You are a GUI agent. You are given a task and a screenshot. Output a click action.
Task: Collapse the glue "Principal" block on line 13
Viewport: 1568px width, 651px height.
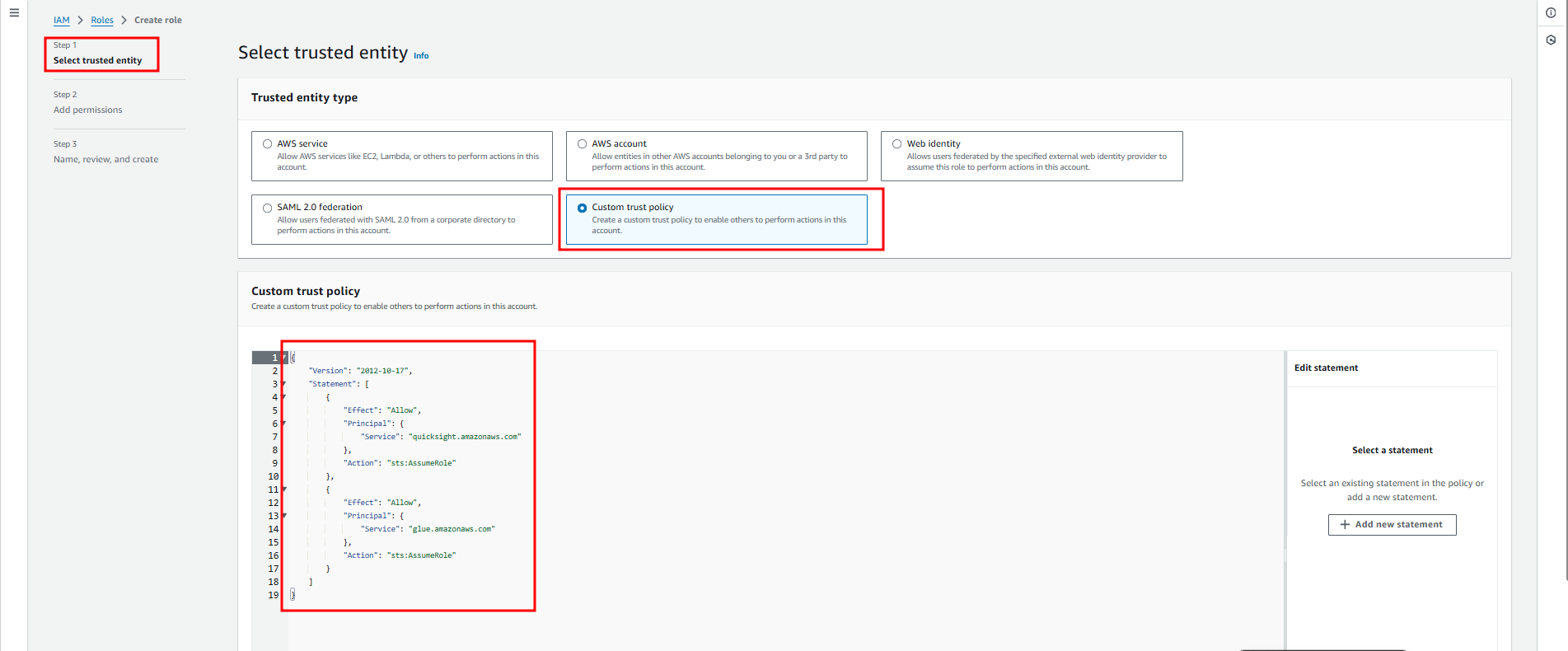point(284,516)
